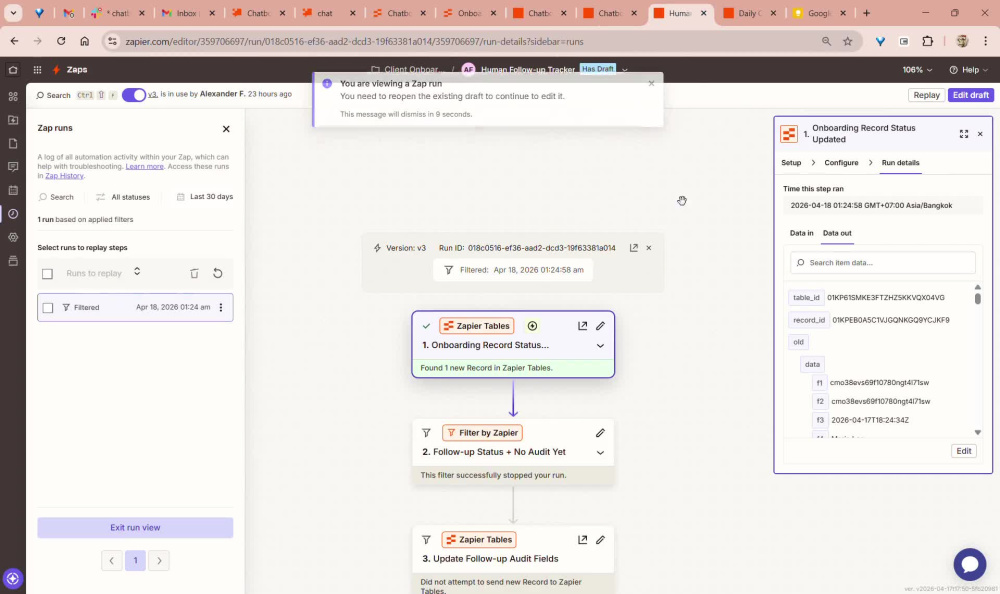
Task: Open the Zapier home icon in the top bar
Action: point(13,70)
